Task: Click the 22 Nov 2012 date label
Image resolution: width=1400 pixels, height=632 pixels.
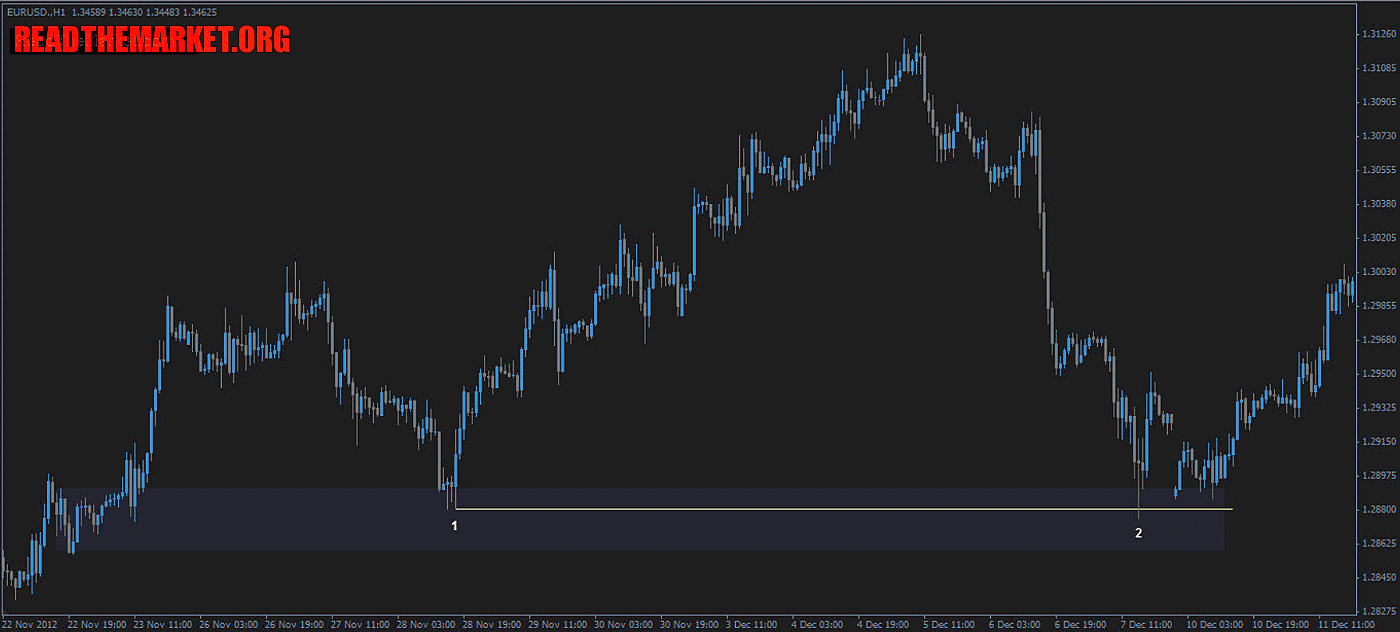Action: (x=31, y=624)
